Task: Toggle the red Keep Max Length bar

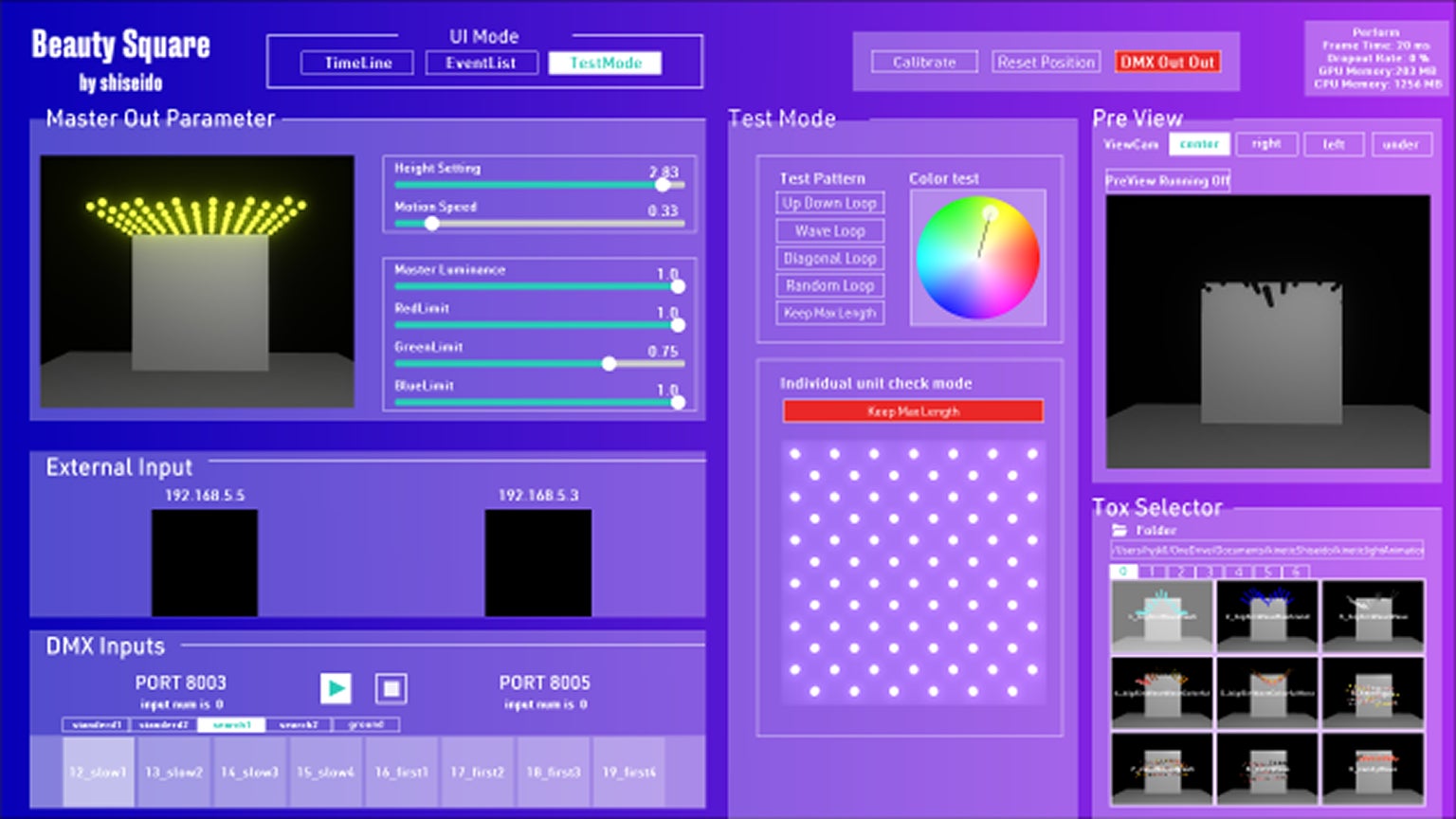Action: pyautogui.click(x=913, y=411)
